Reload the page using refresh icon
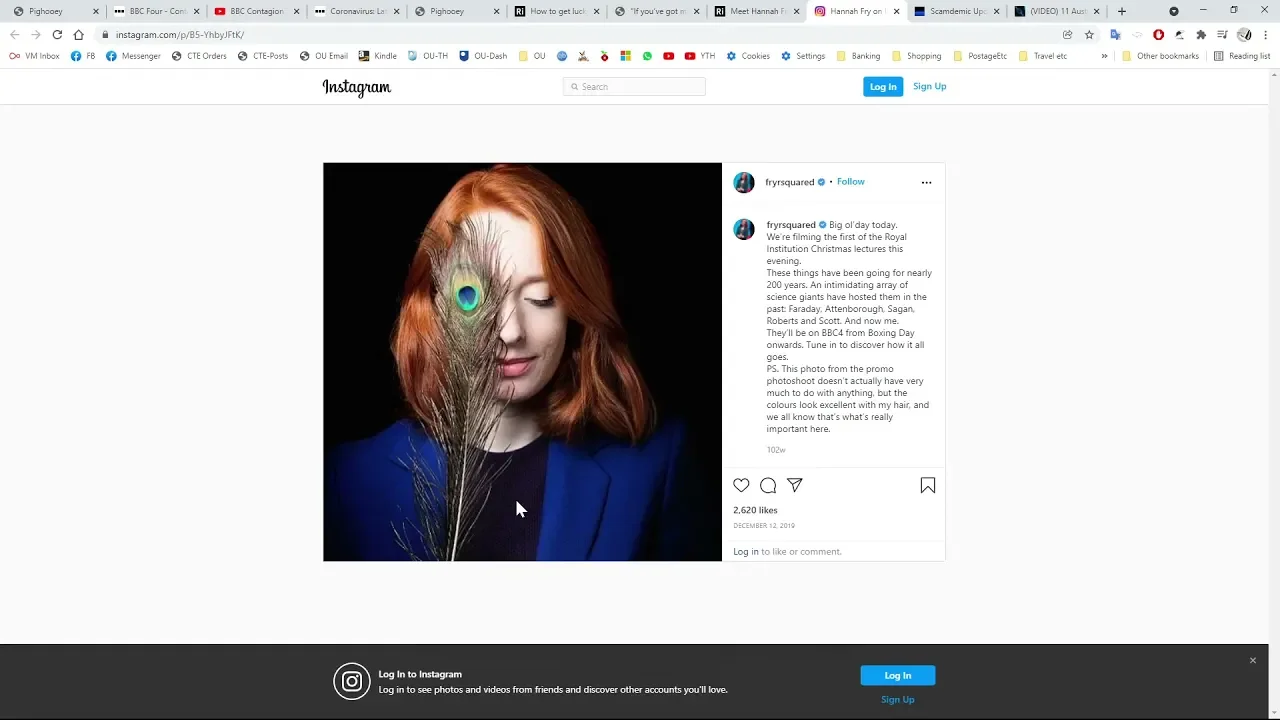Image resolution: width=1280 pixels, height=720 pixels. [57, 34]
